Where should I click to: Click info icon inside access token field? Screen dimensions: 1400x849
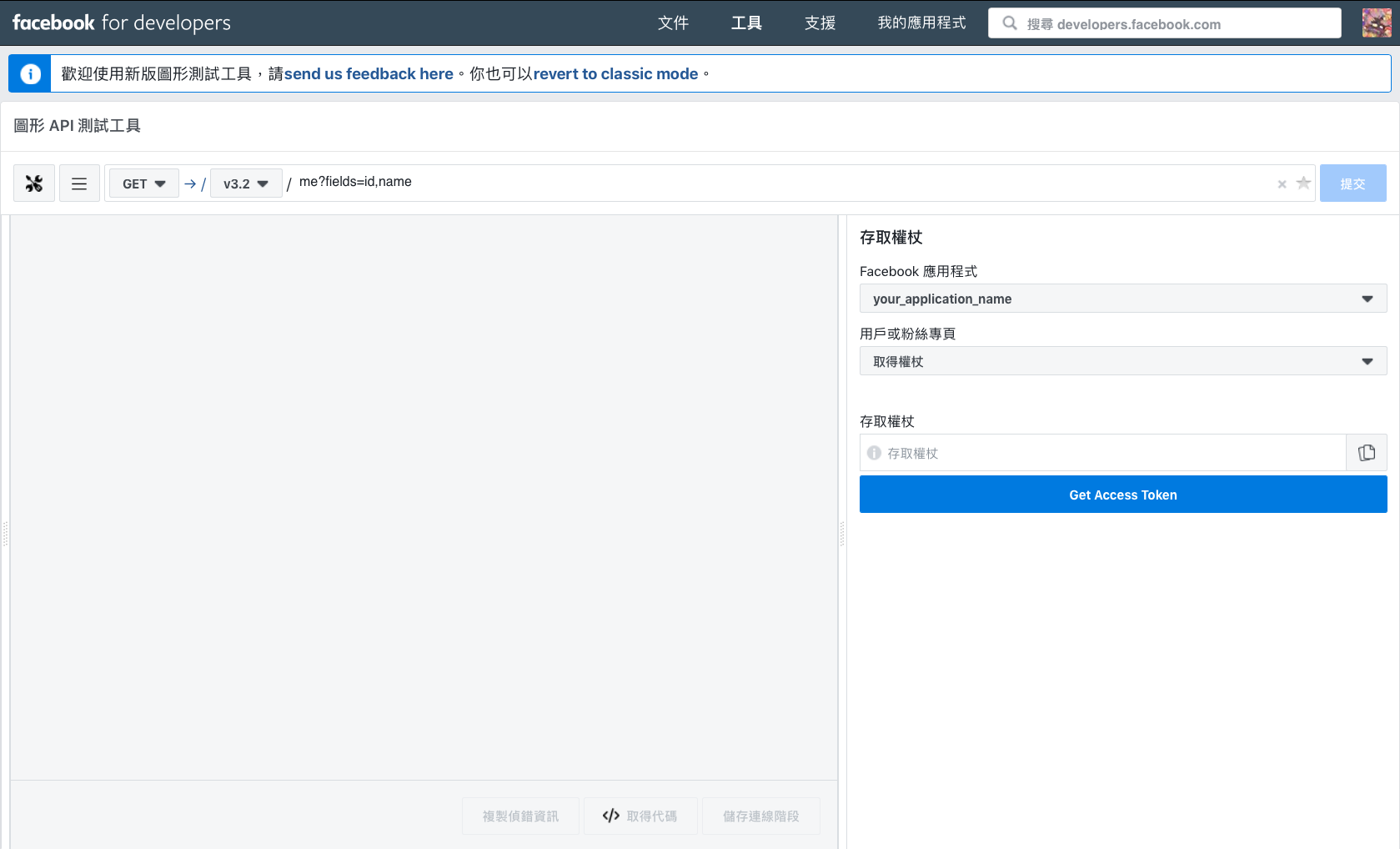[874, 453]
